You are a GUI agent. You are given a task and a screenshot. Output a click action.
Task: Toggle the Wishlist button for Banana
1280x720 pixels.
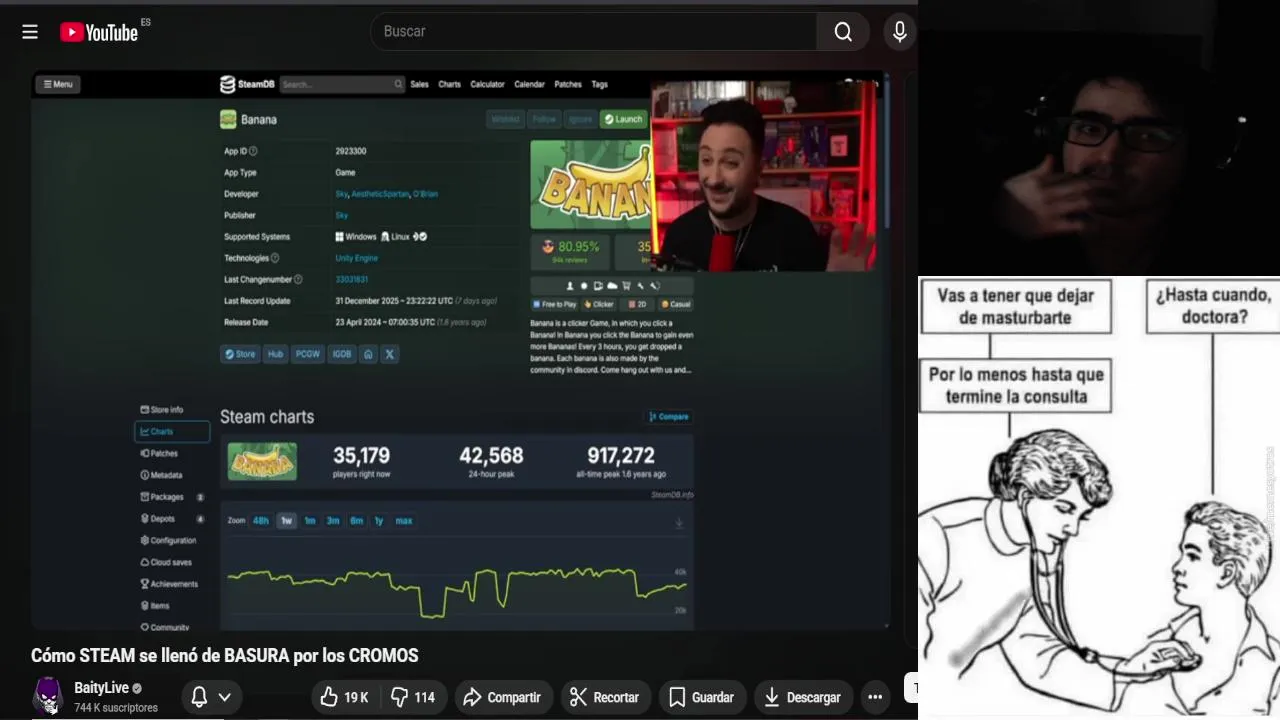[505, 119]
